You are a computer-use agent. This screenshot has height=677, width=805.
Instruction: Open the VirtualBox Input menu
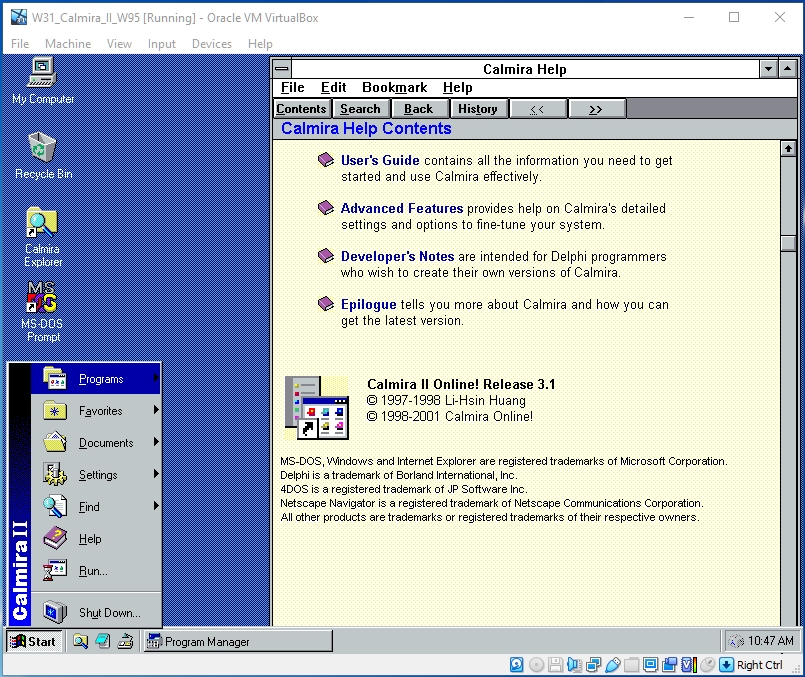coord(162,44)
